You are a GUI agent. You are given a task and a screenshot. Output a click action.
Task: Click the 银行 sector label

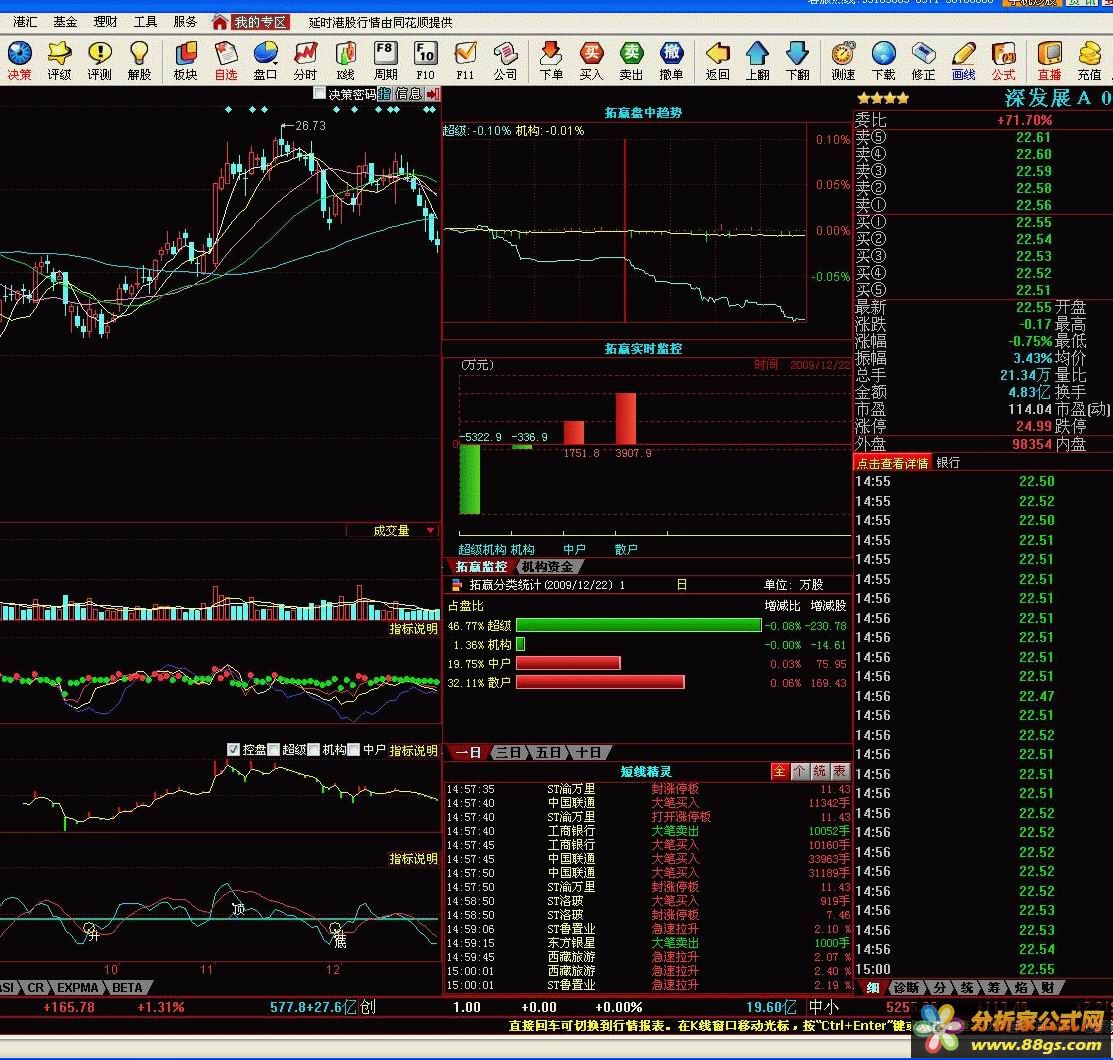(948, 463)
